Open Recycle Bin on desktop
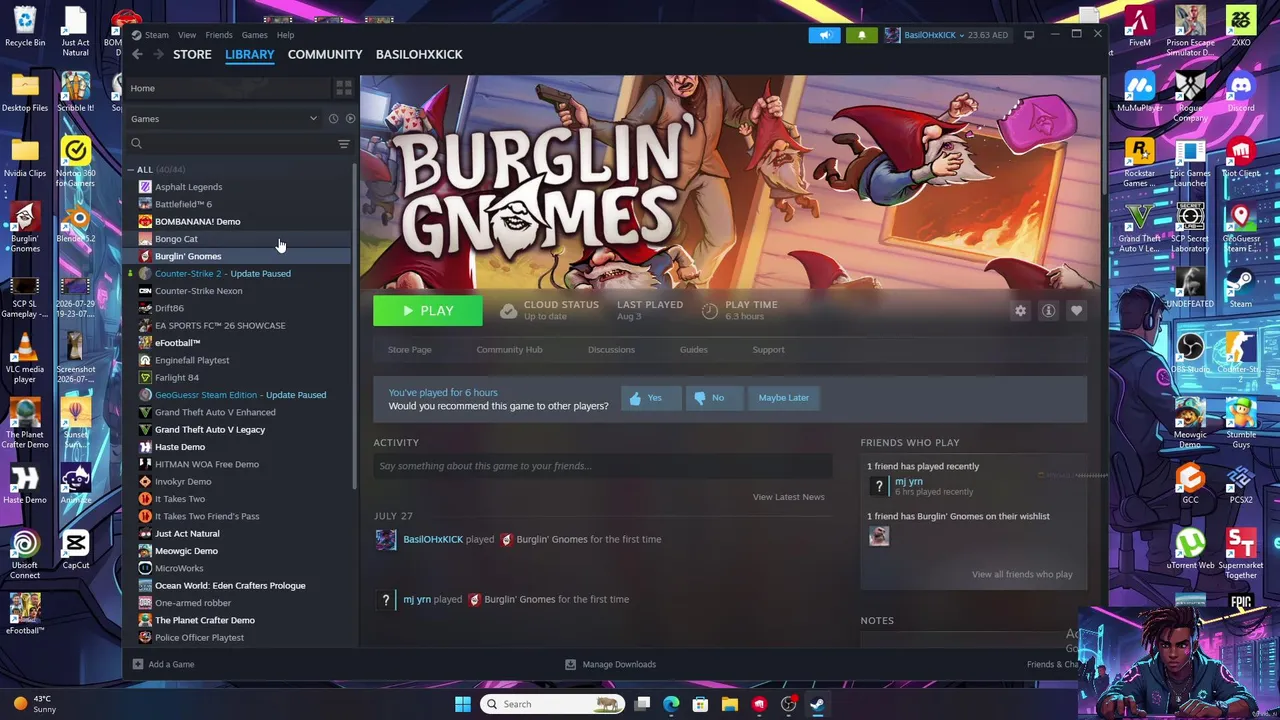The width and height of the screenshot is (1280, 720). (x=25, y=27)
